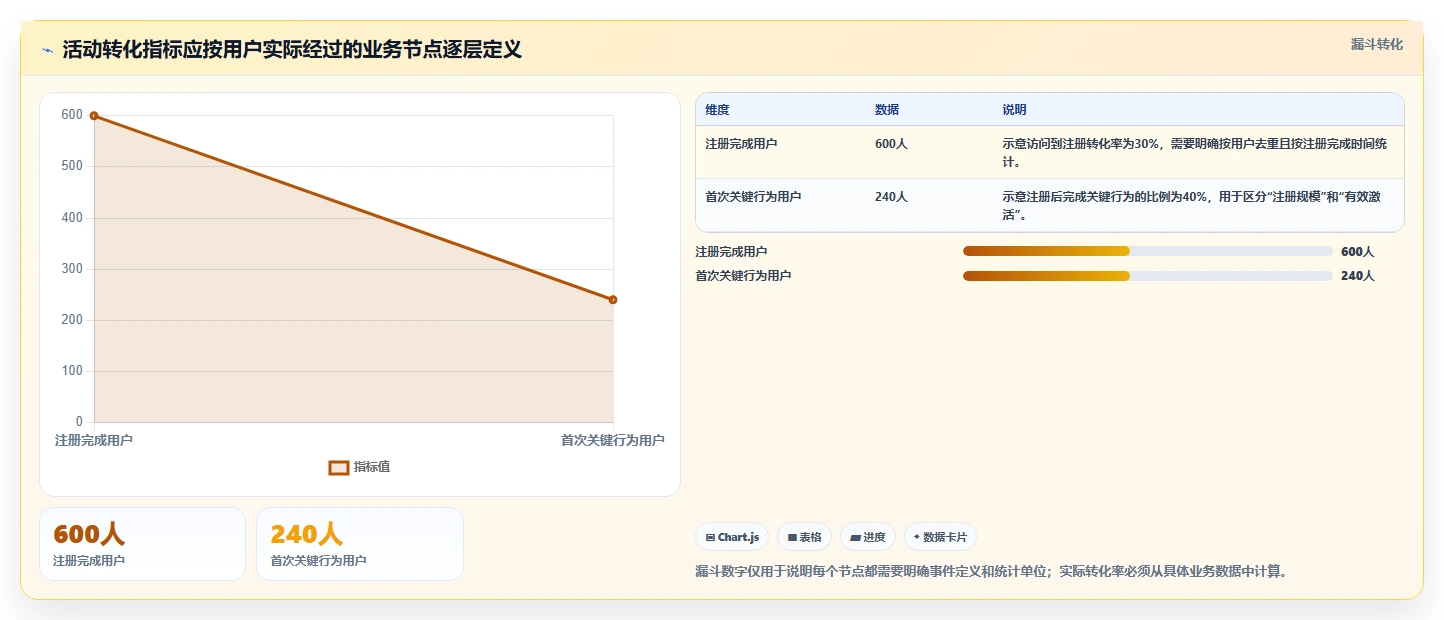The image size is (1444, 620).
Task: Select the 600人 注册完成用户 data card
Action: click(142, 544)
